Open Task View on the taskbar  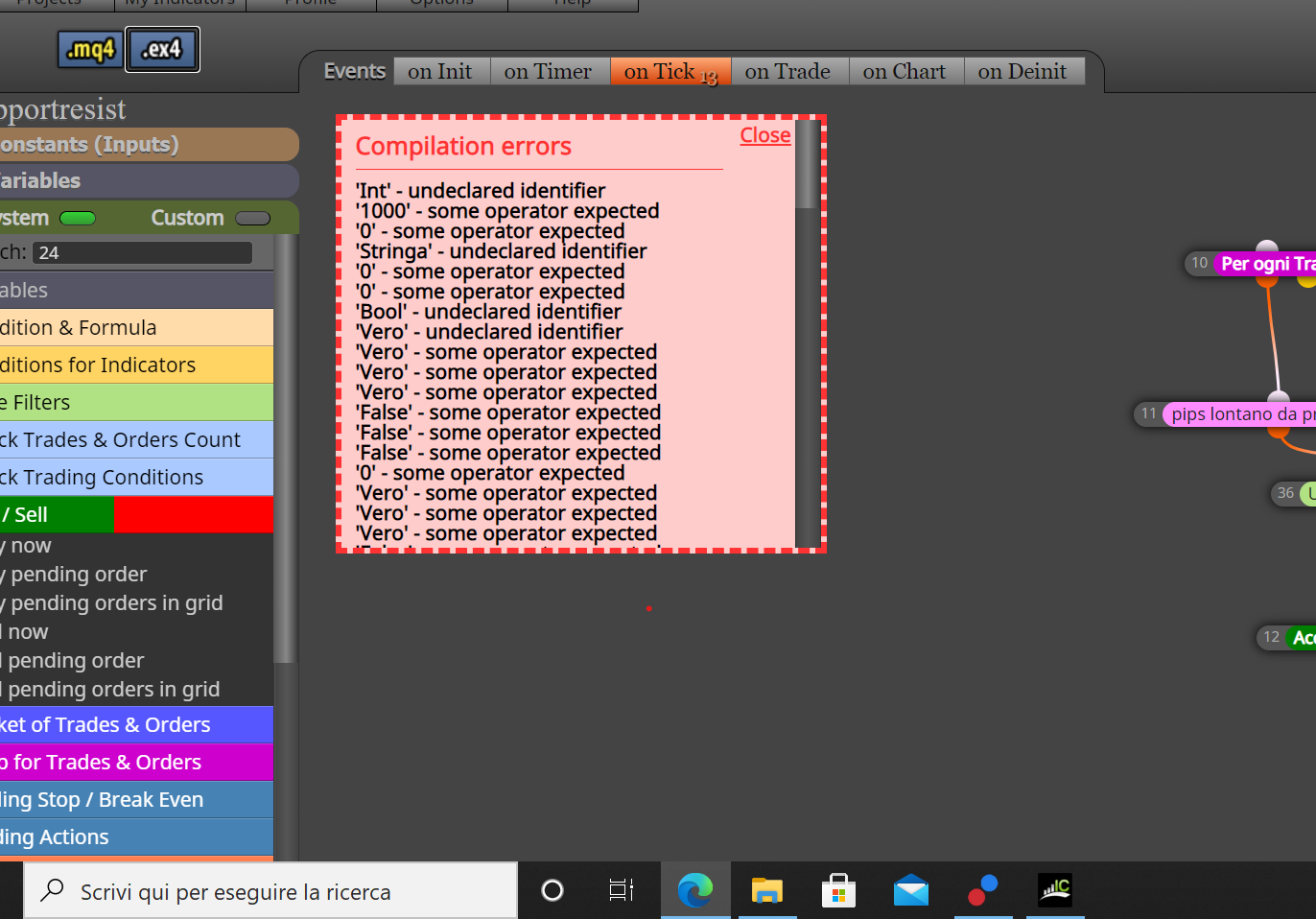coord(622,890)
